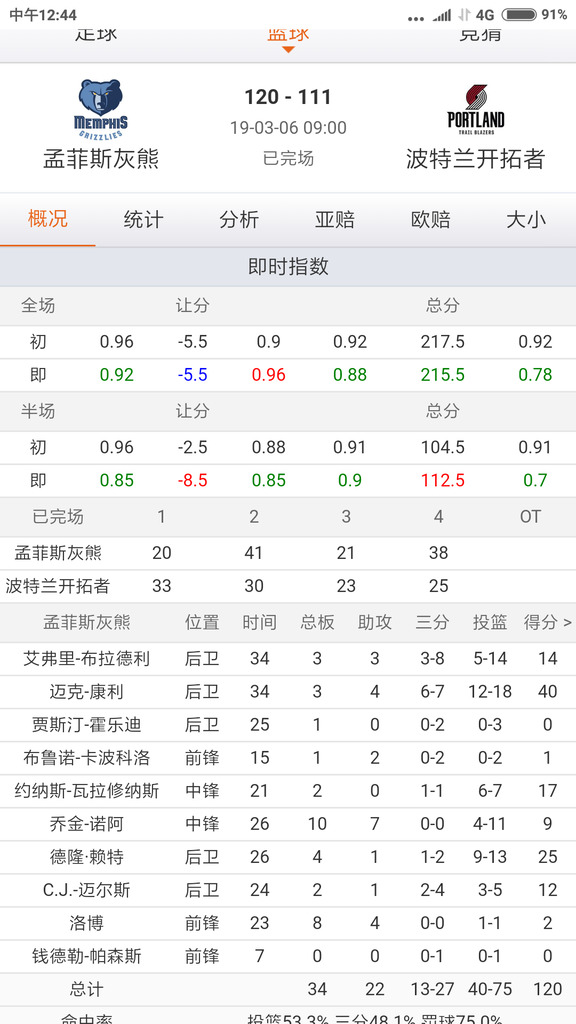Tap the 半场 label in odds table
Viewport: 576px width, 1024px height.
coord(38,411)
